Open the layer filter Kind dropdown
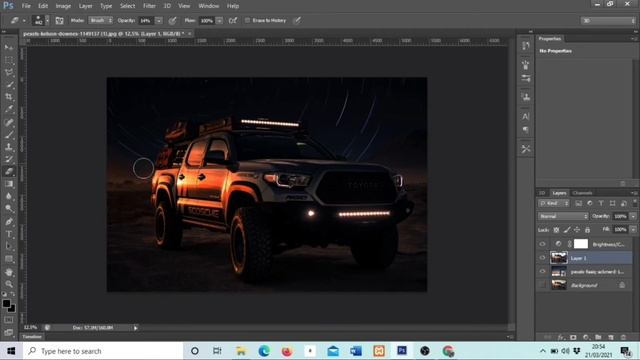640x360 pixels. tap(554, 203)
